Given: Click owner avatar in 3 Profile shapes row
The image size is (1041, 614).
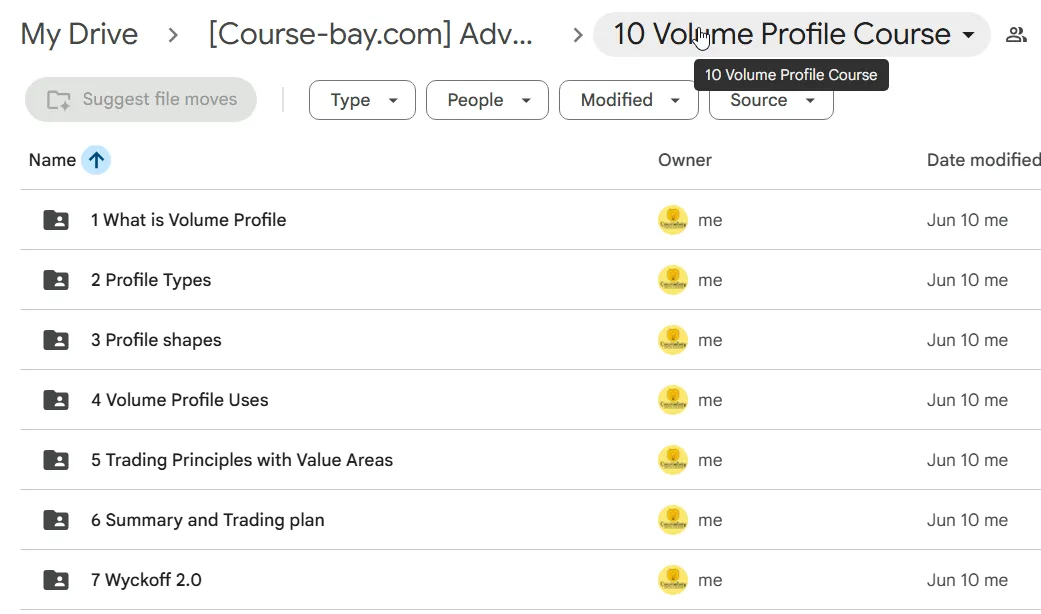Looking at the screenshot, I should click(673, 340).
